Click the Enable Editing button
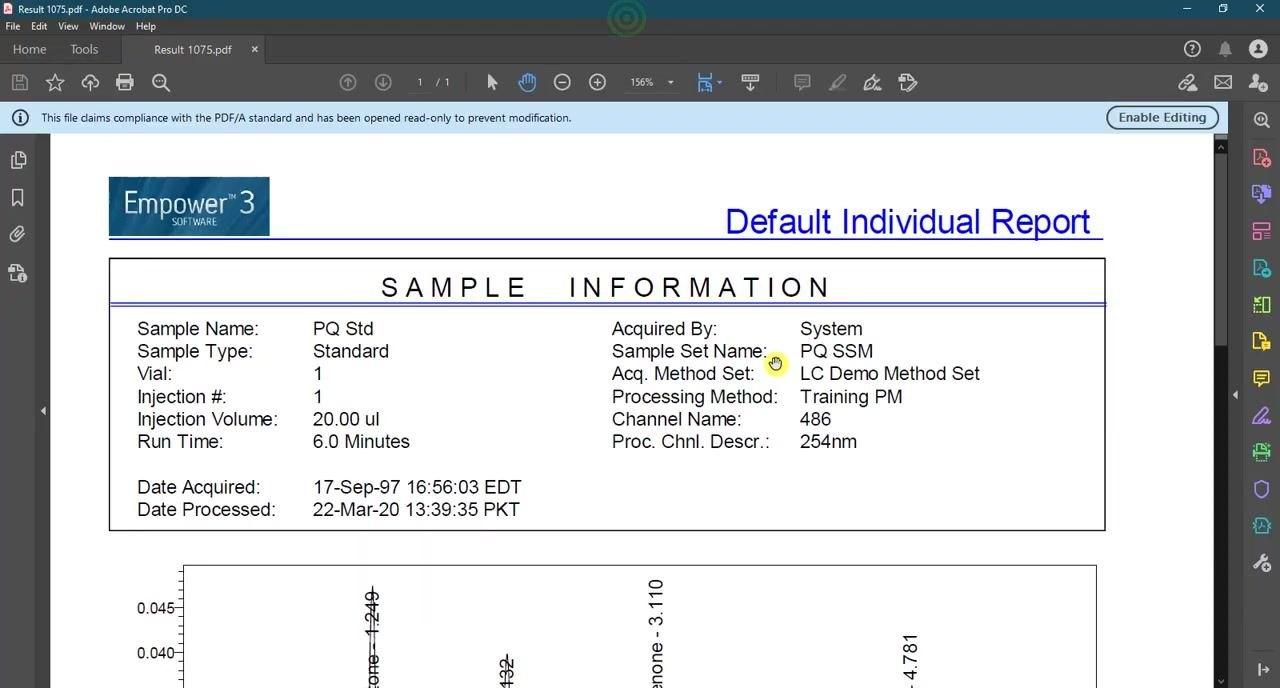The image size is (1280, 688). (1162, 118)
